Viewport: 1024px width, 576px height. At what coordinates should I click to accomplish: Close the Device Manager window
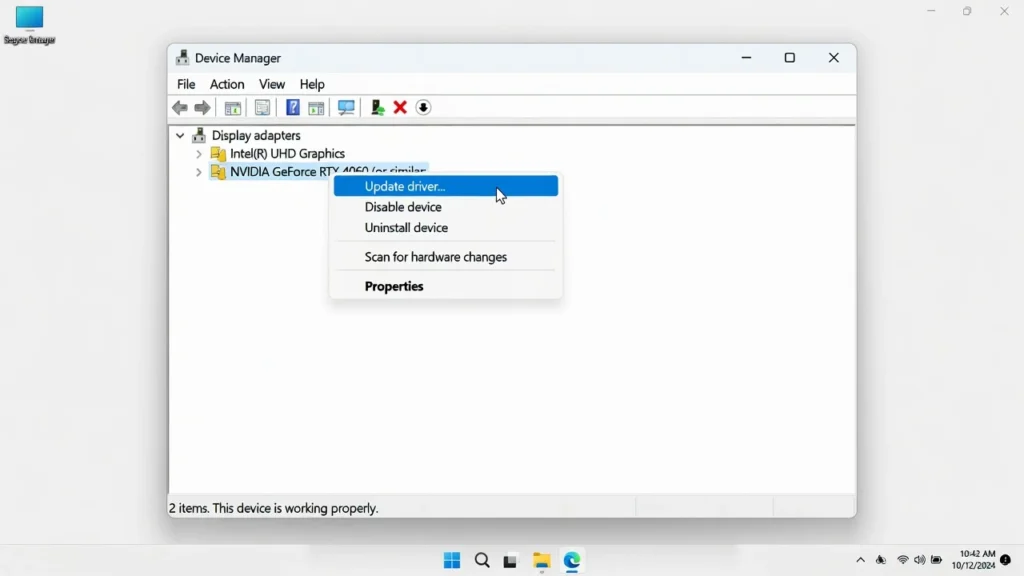tap(834, 57)
